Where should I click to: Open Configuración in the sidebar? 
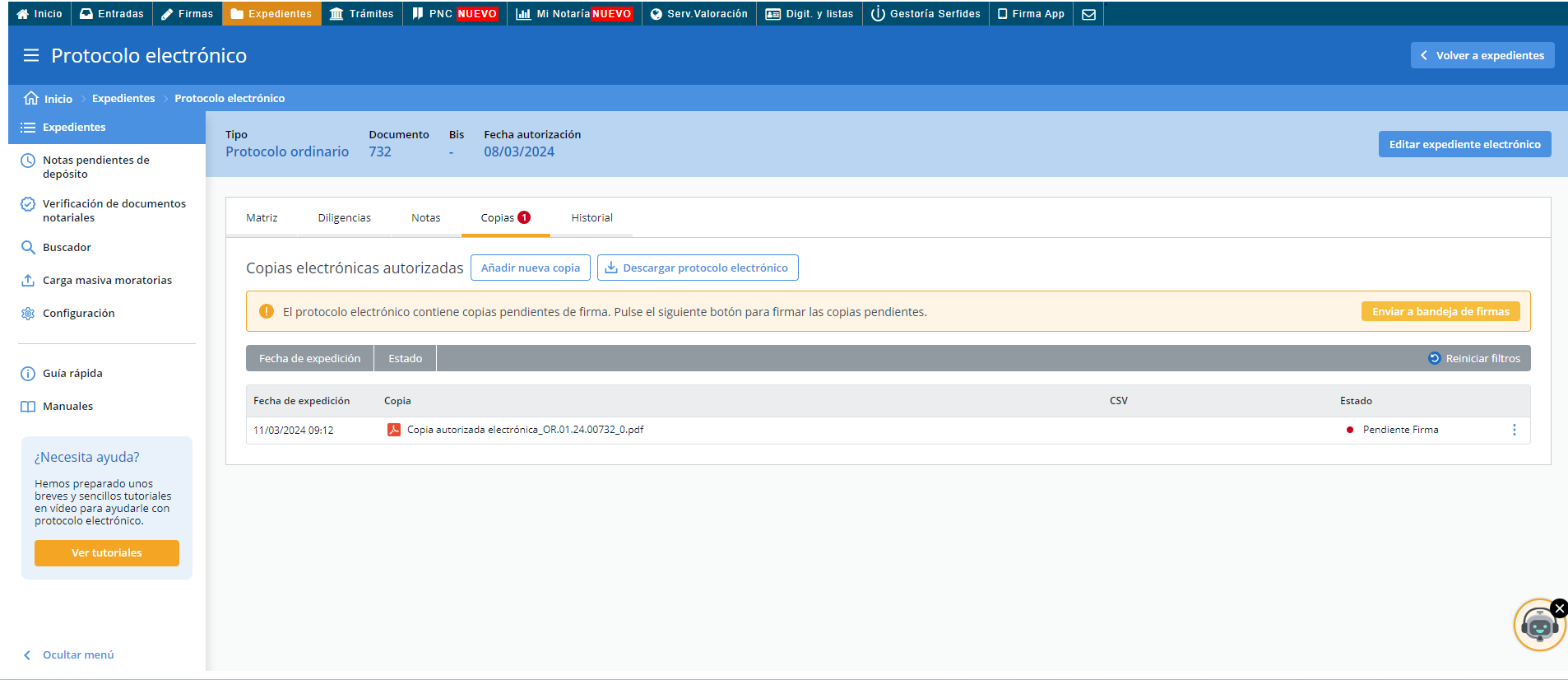coord(78,313)
